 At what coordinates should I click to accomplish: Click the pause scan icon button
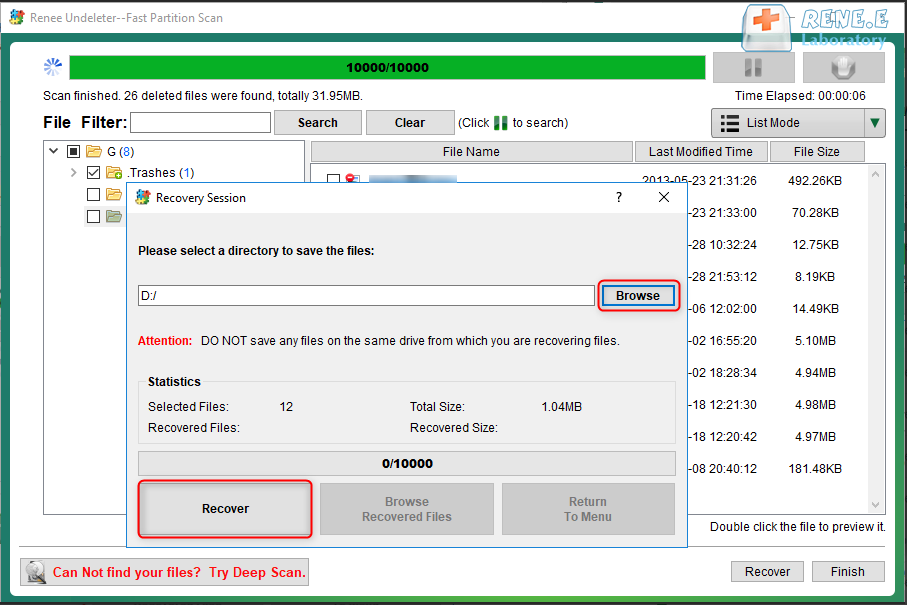[753, 68]
